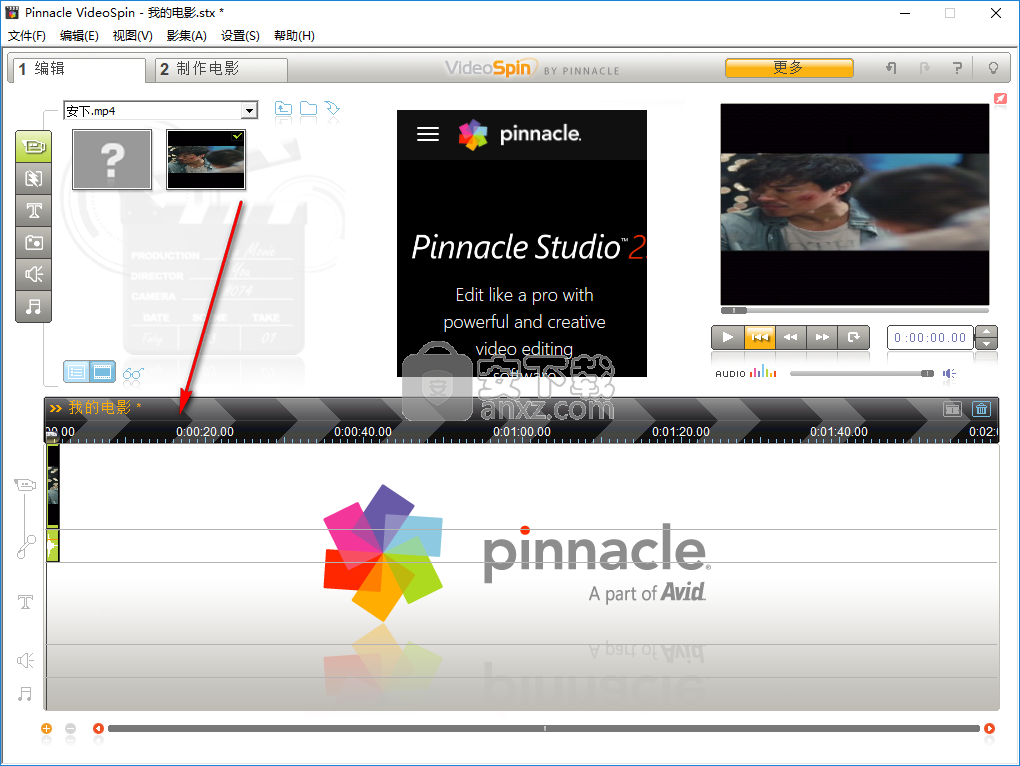Switch album to details list view
Viewport: 1020px width, 766px height.
(x=77, y=372)
